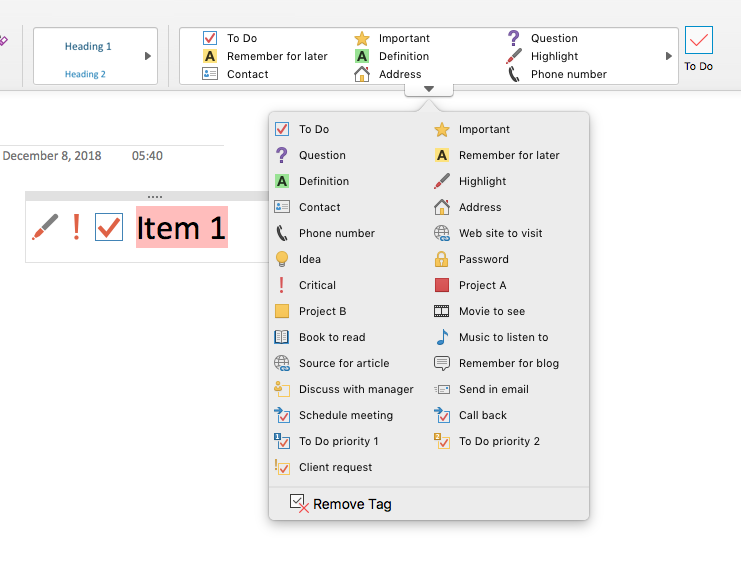Choose Contact in ribbon tag gallery
Screen dimensions: 741x562
pos(235,74)
